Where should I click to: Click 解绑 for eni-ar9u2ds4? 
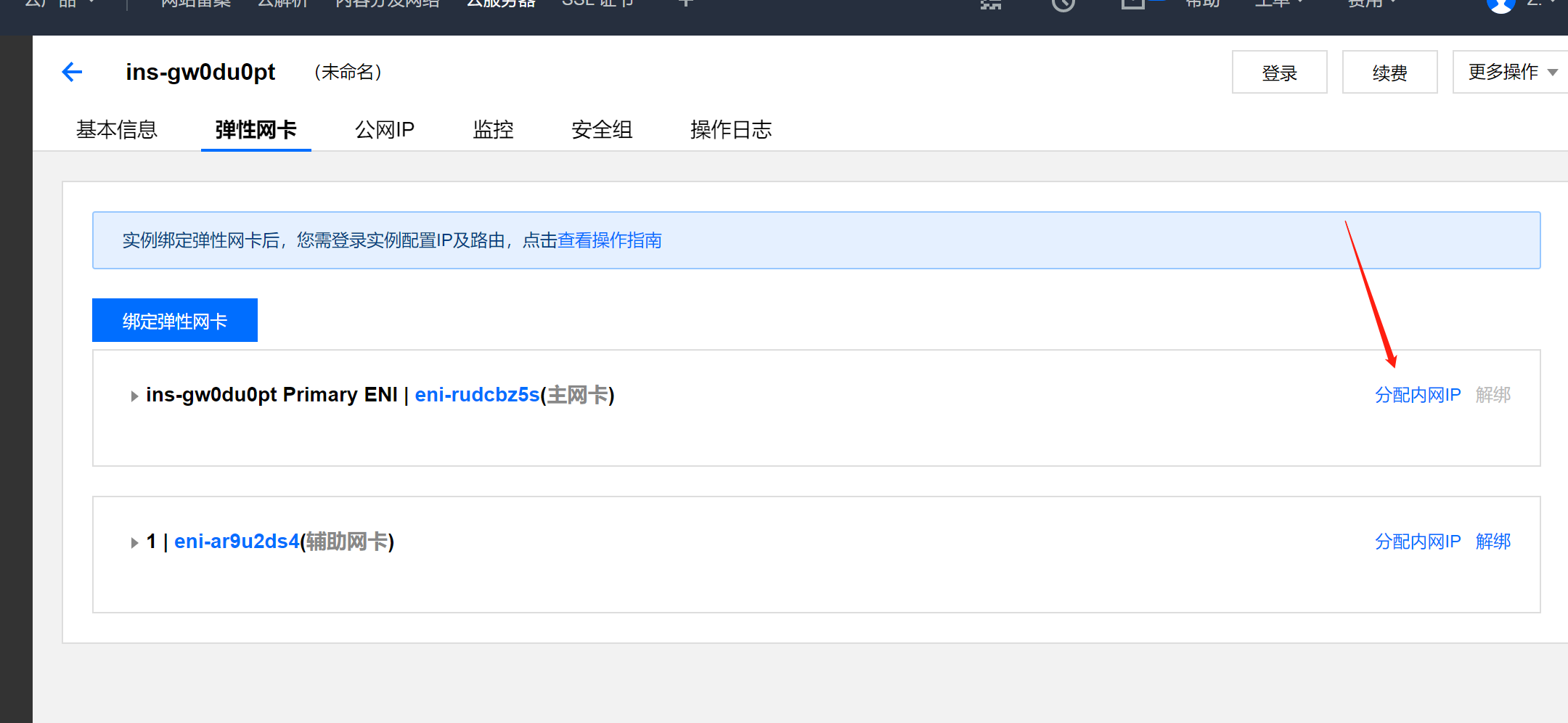click(x=1493, y=542)
